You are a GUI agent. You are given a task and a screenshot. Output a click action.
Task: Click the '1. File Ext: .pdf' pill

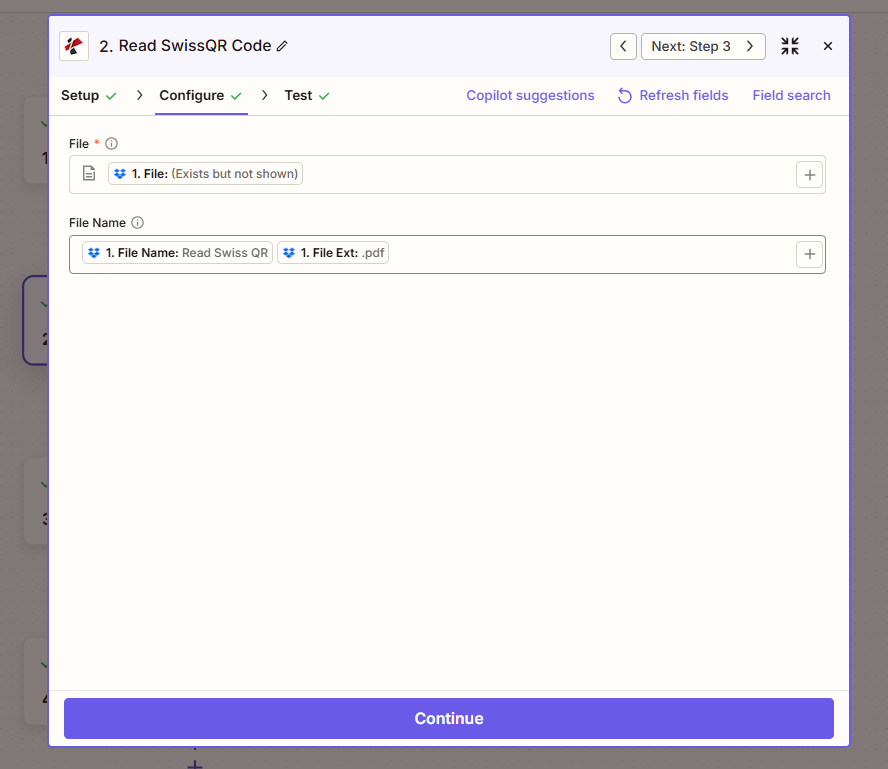pyautogui.click(x=333, y=253)
